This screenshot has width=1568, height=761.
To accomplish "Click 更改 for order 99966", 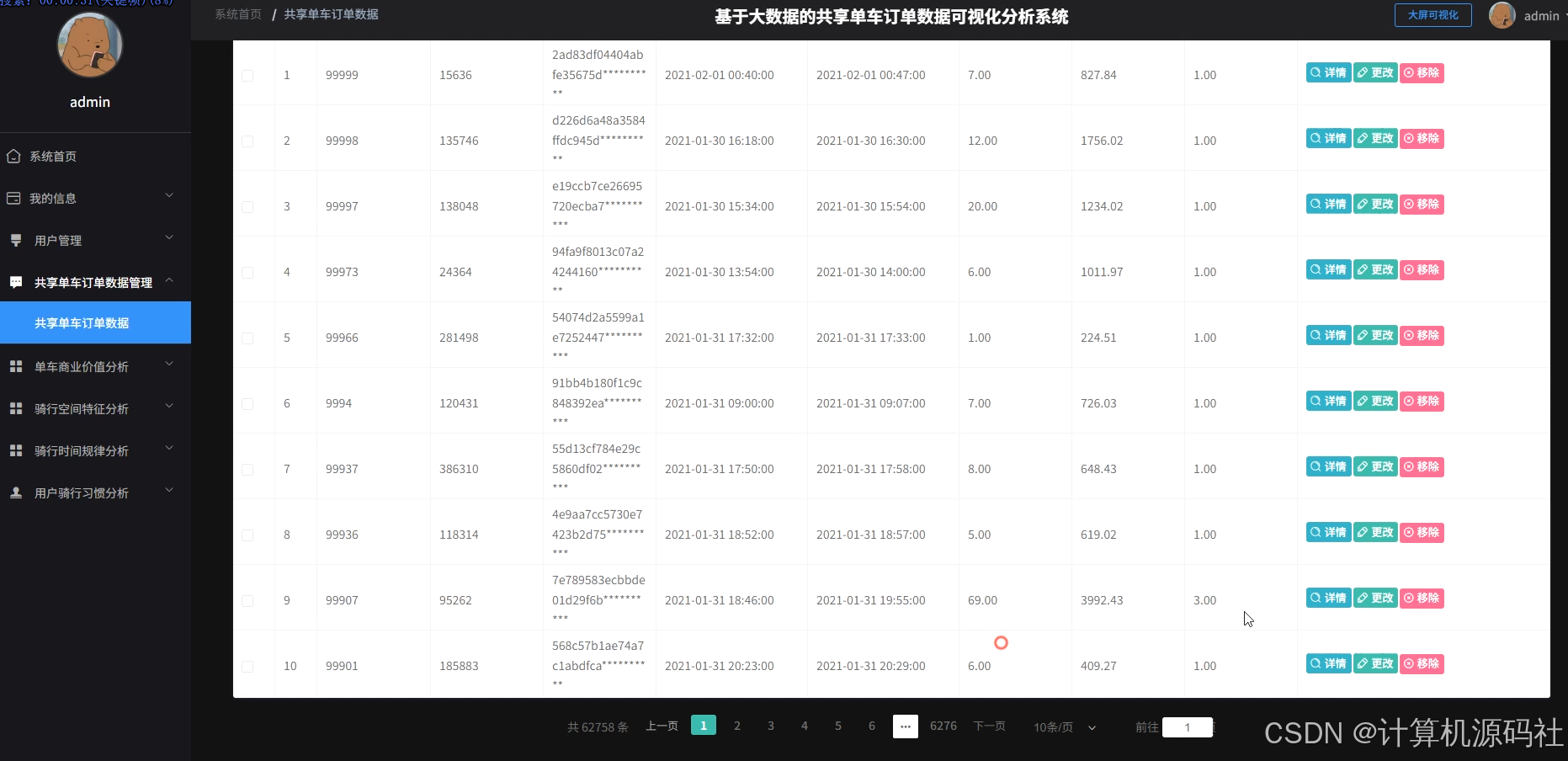I will pos(1375,336).
